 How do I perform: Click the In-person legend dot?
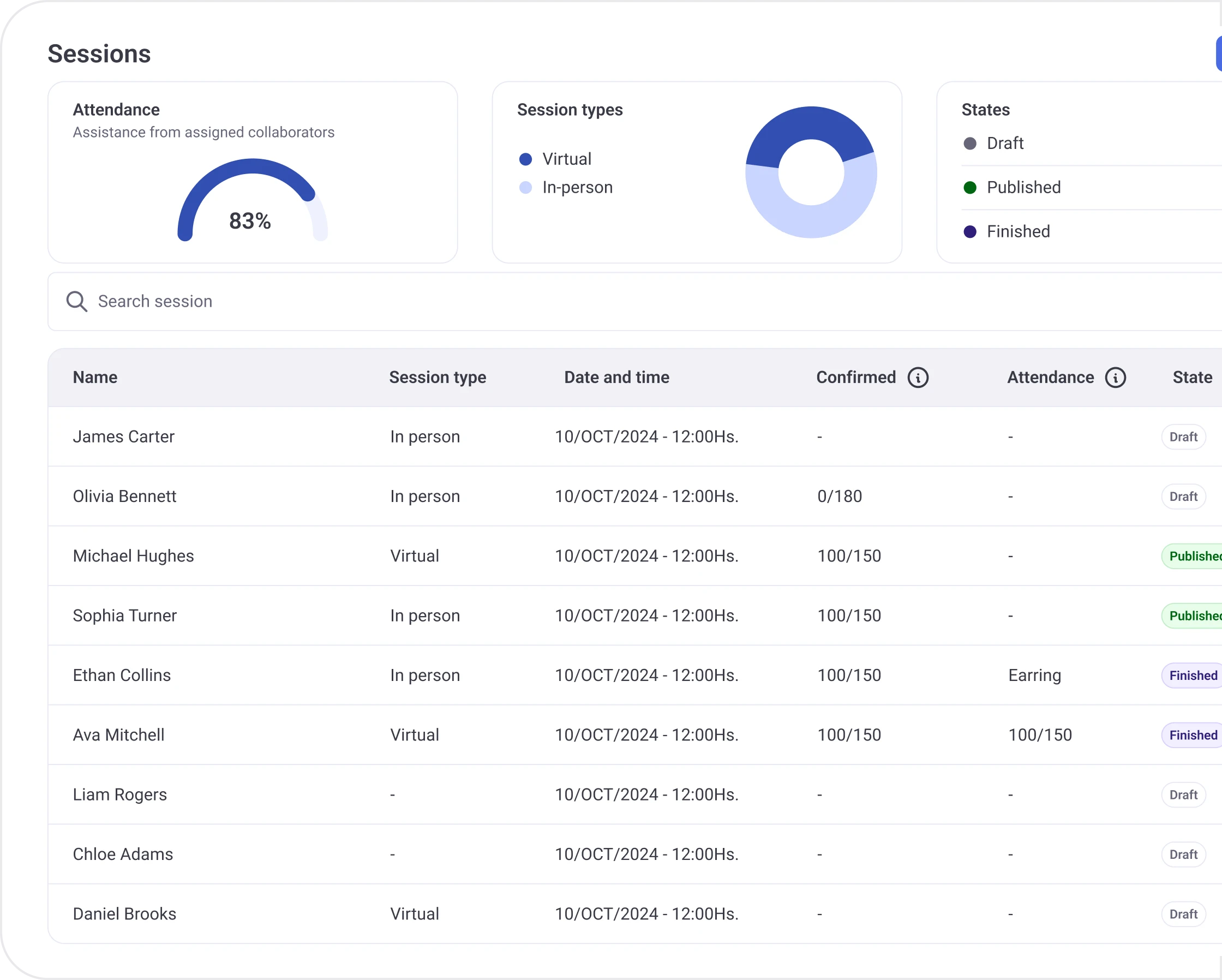(525, 188)
